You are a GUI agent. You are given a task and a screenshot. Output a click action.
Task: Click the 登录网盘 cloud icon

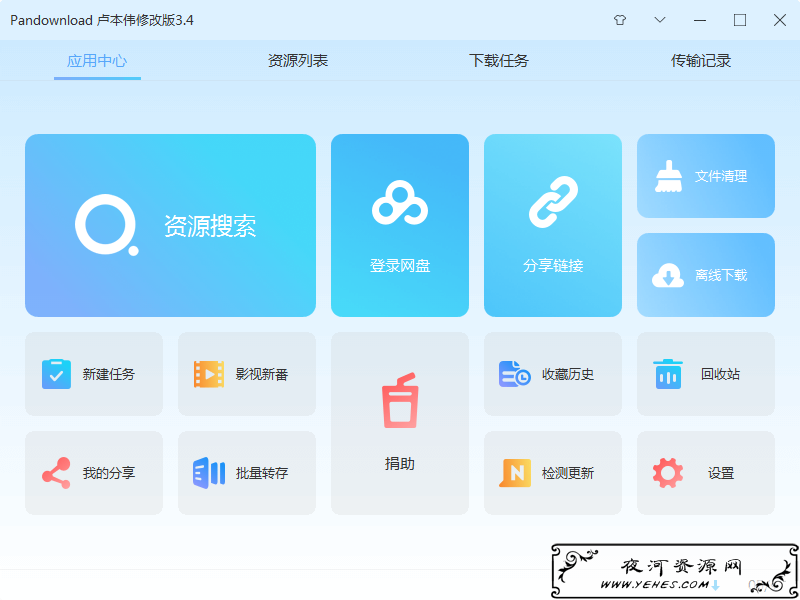[x=399, y=203]
